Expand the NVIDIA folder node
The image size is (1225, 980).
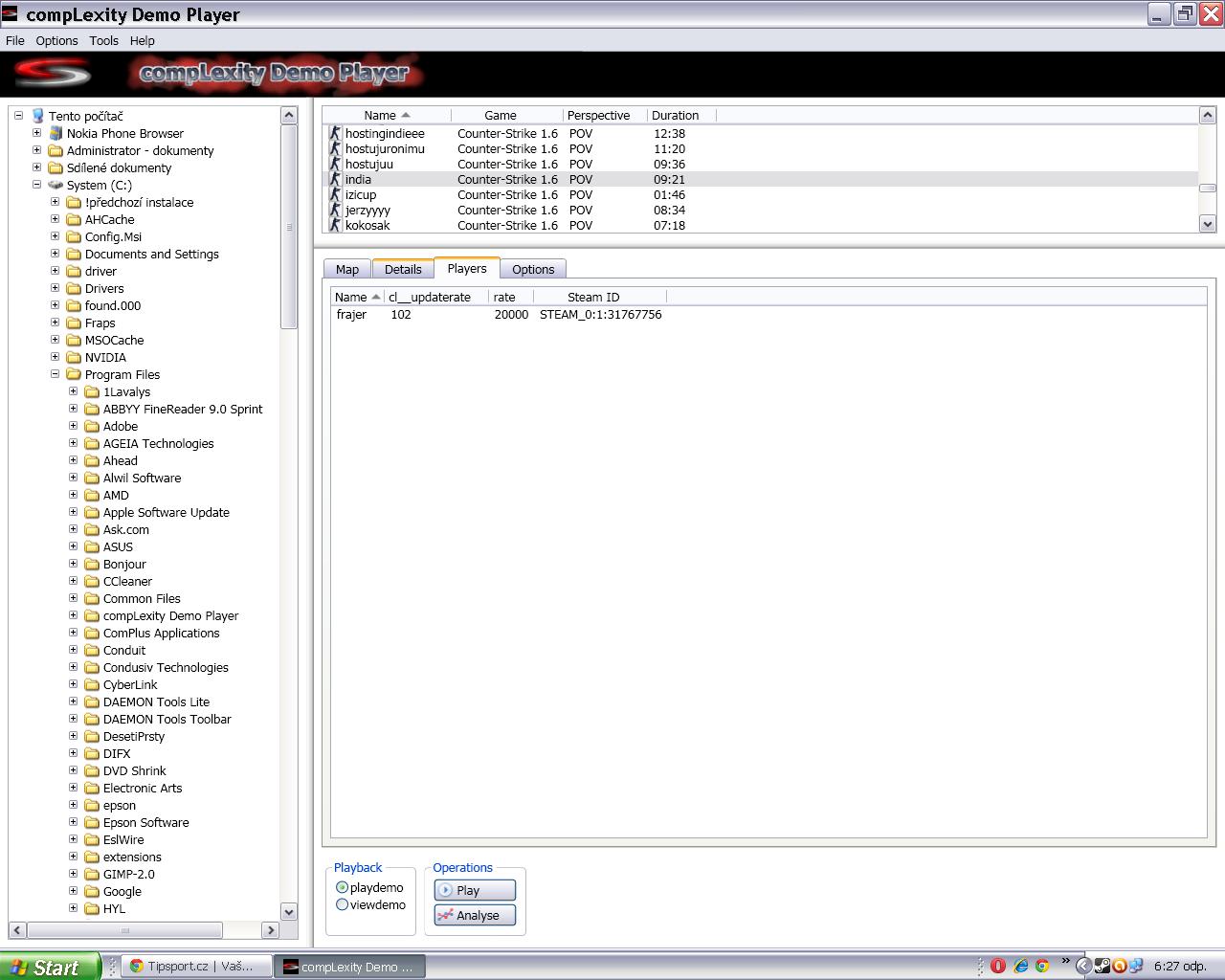[x=55, y=357]
